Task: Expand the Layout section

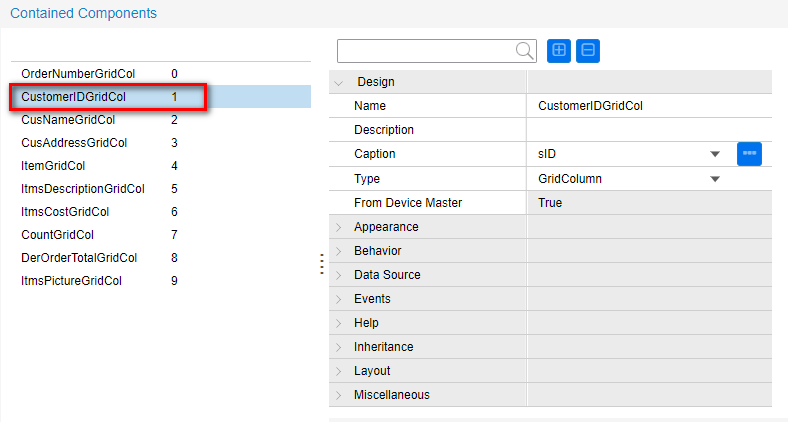Action: click(339, 371)
